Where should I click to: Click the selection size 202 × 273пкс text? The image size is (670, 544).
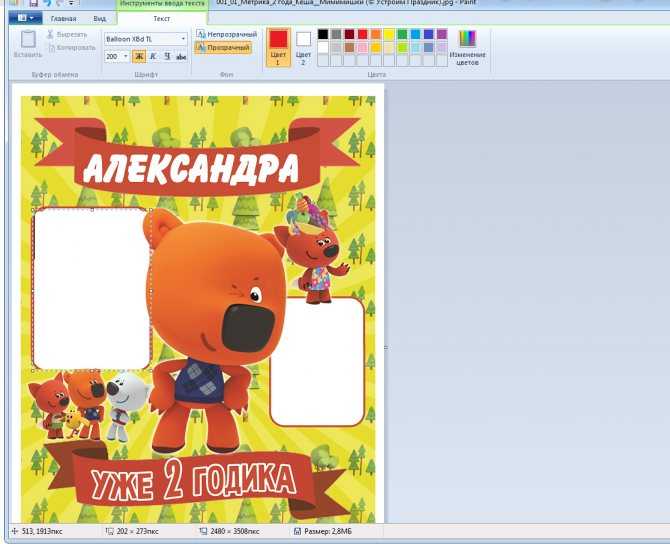pos(137,531)
